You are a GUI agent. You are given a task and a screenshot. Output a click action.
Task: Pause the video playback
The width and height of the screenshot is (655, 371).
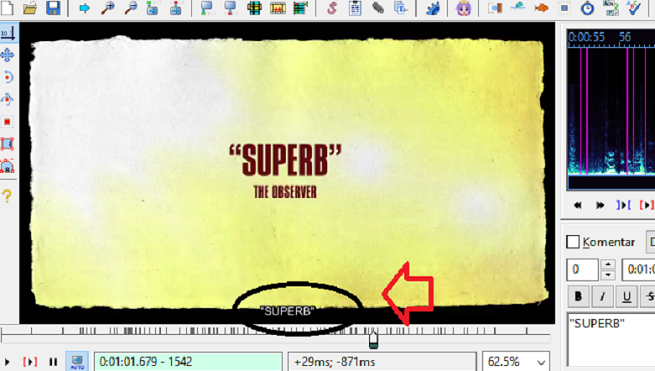coord(53,361)
